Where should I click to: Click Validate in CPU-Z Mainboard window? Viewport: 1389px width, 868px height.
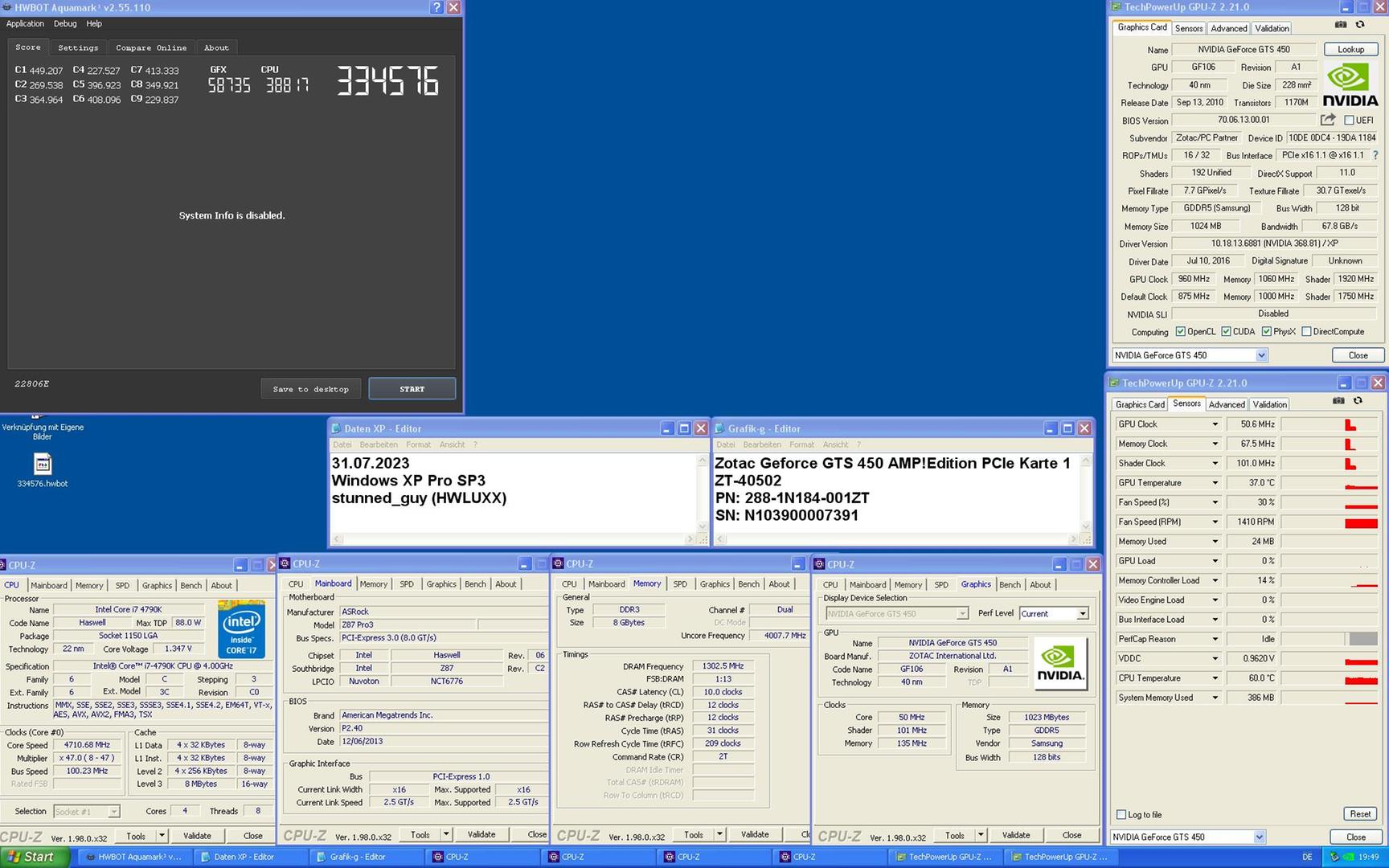481,834
